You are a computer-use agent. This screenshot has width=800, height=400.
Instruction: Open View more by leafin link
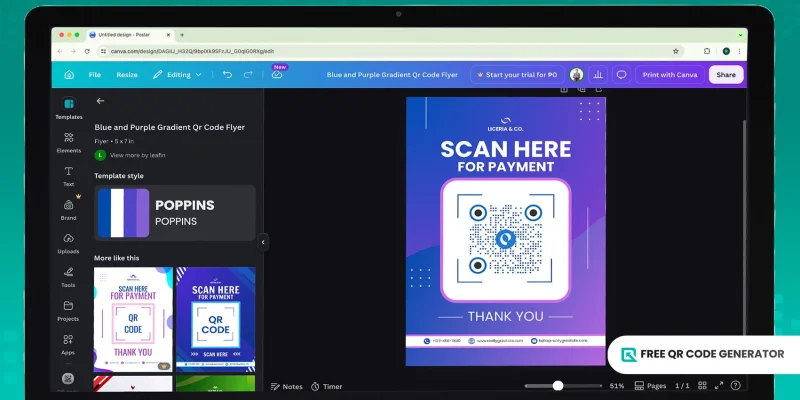pyautogui.click(x=138, y=155)
